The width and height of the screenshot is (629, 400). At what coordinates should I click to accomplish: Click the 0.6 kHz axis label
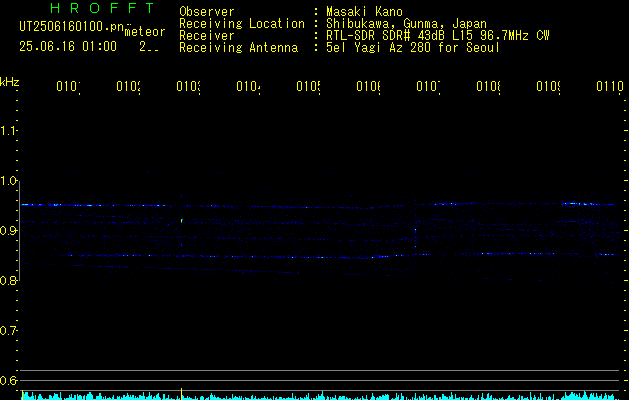pos(9,380)
